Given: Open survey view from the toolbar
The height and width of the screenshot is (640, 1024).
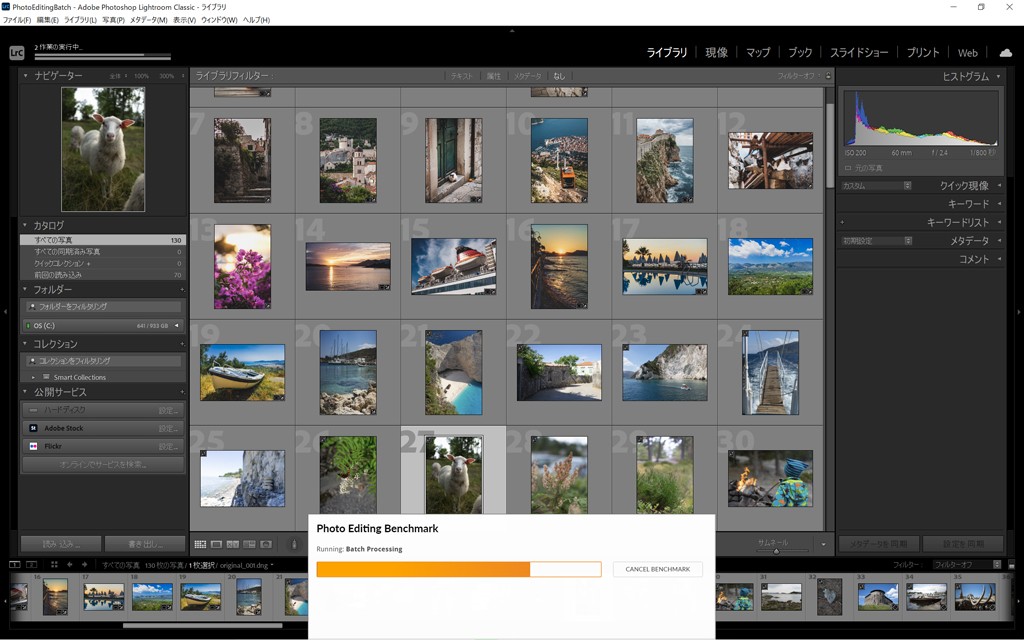Looking at the screenshot, I should (248, 544).
